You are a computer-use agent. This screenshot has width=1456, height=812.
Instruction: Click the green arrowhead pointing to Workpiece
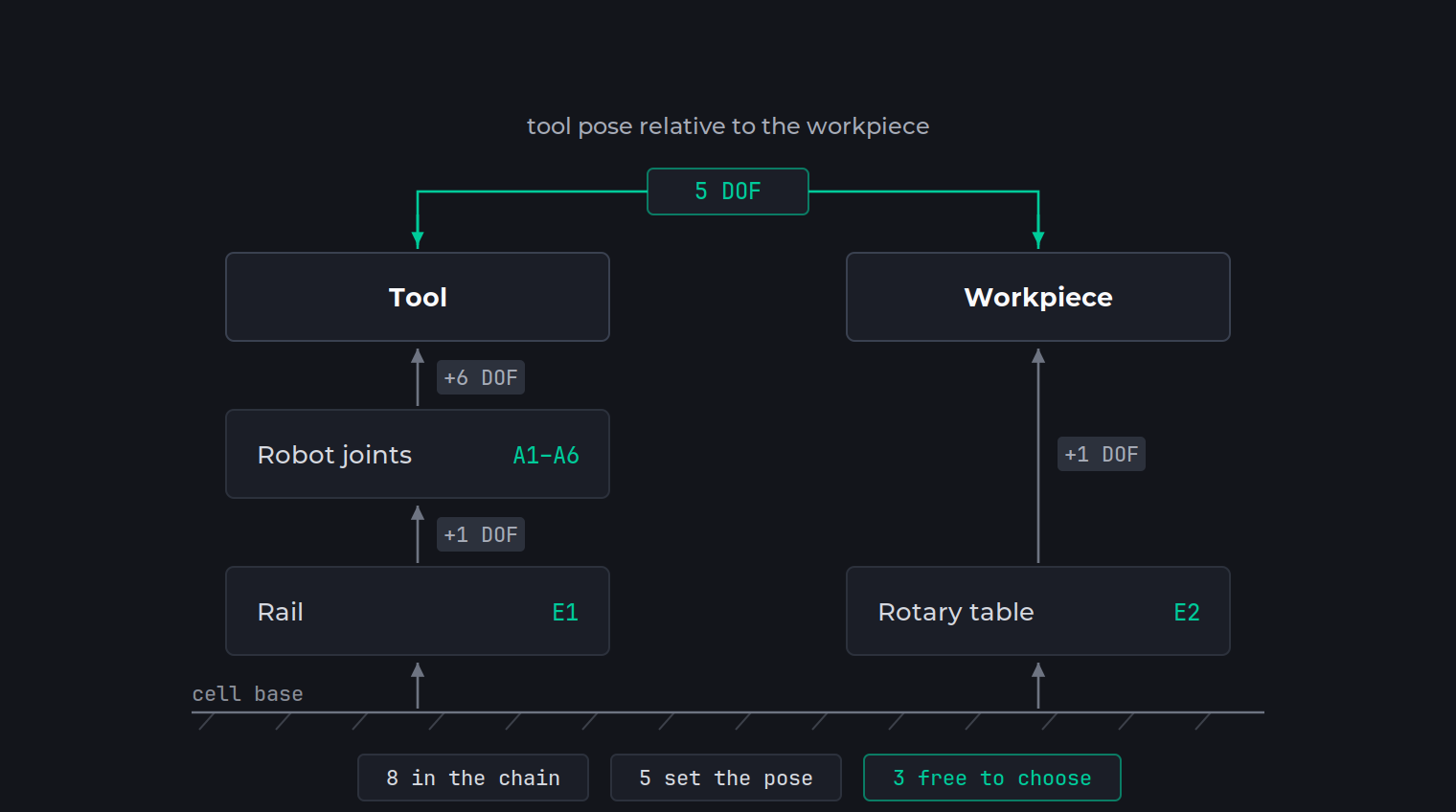1038,239
